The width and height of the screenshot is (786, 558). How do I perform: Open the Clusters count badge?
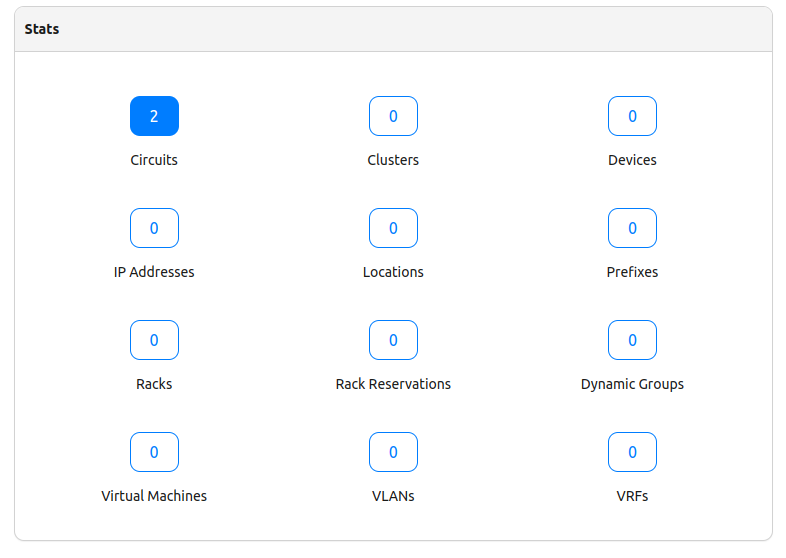pyautogui.click(x=393, y=116)
